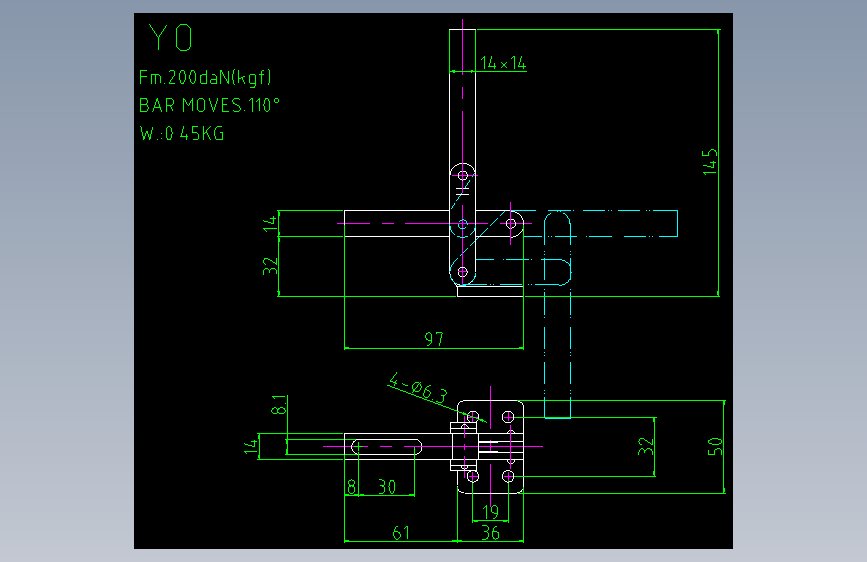867x562 pixels.
Task: Select the "W.:0.45KG" weight text
Action: (182, 133)
